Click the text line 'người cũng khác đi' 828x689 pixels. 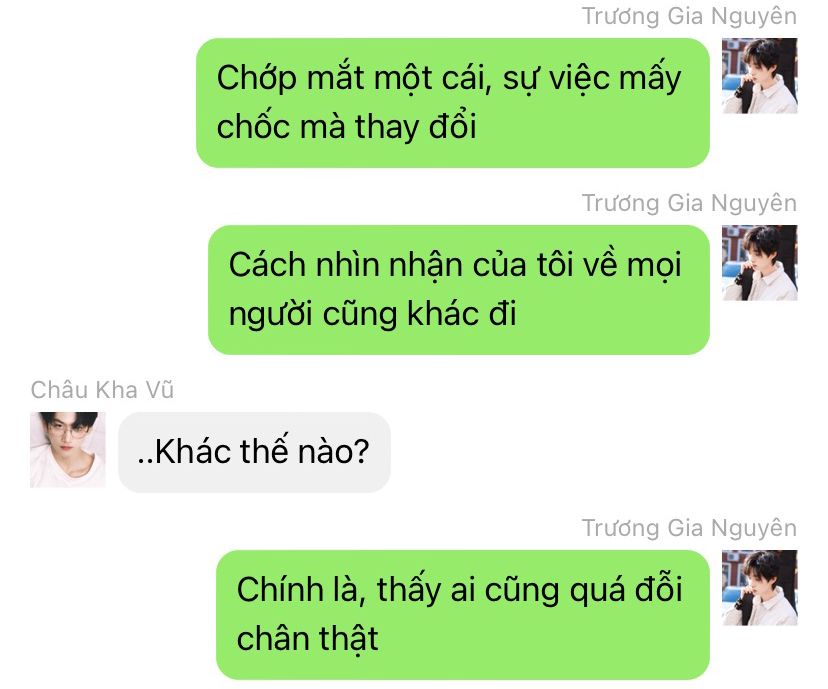tap(372, 314)
